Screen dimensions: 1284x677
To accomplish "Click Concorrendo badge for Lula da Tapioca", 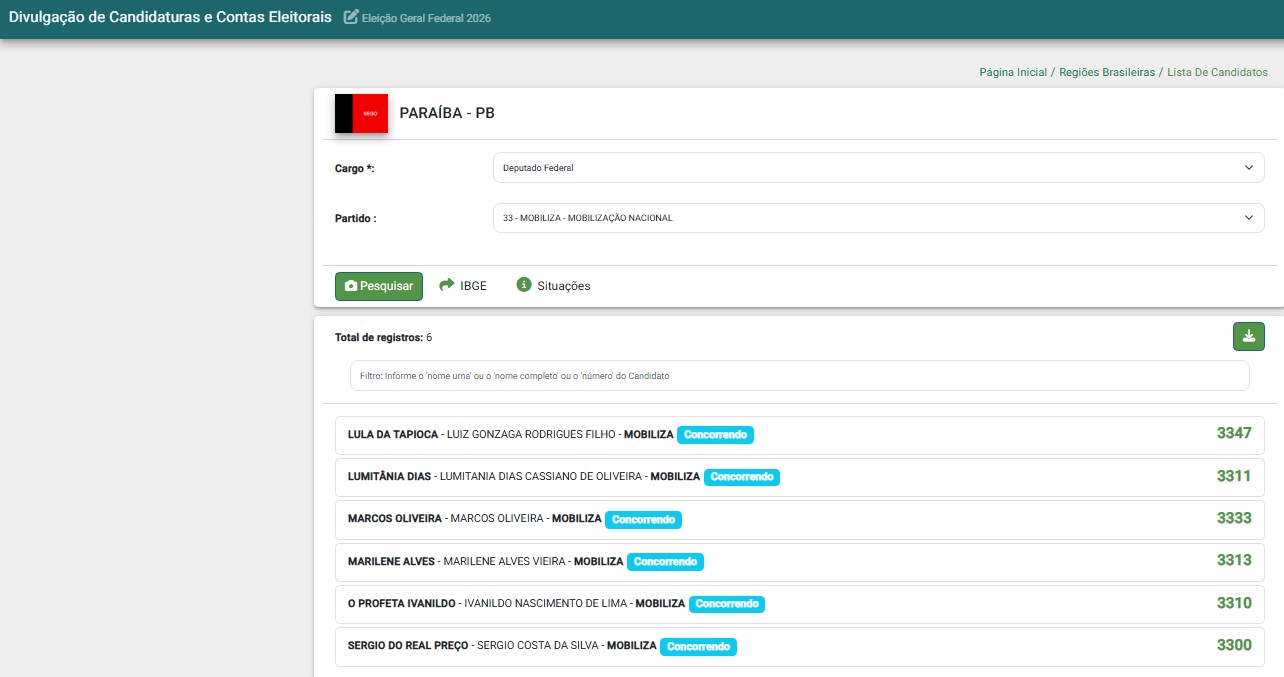I will coord(715,435).
